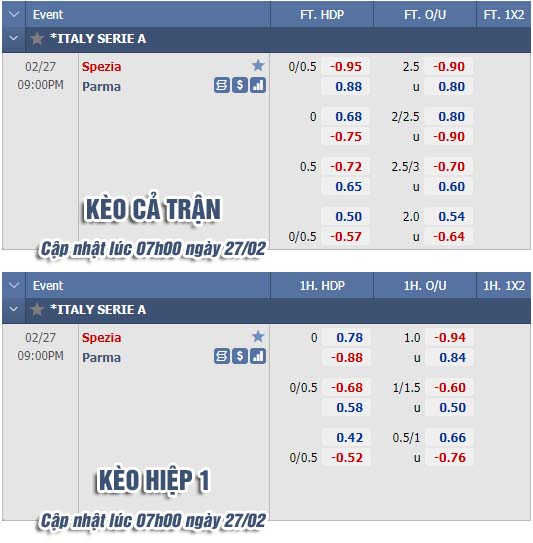Favorite Spezia match with blue star in full-time panel
This screenshot has height=543, width=533.
[258, 65]
